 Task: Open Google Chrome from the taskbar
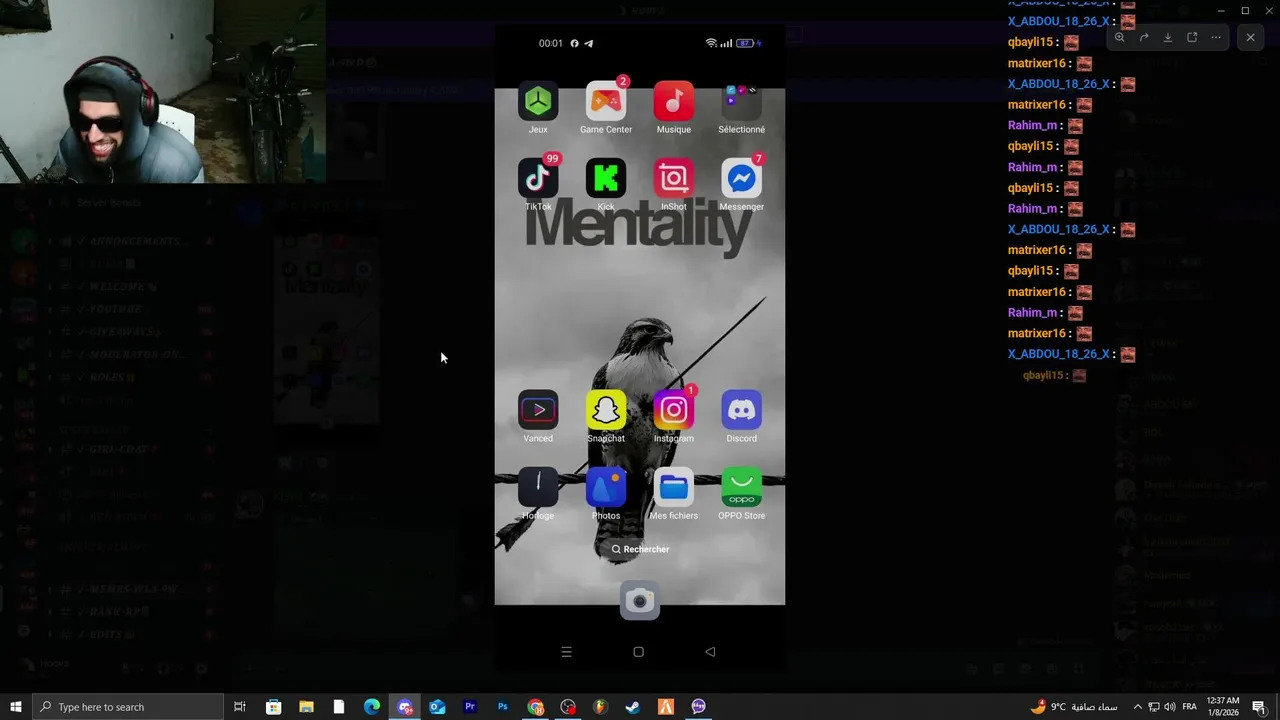(536, 707)
